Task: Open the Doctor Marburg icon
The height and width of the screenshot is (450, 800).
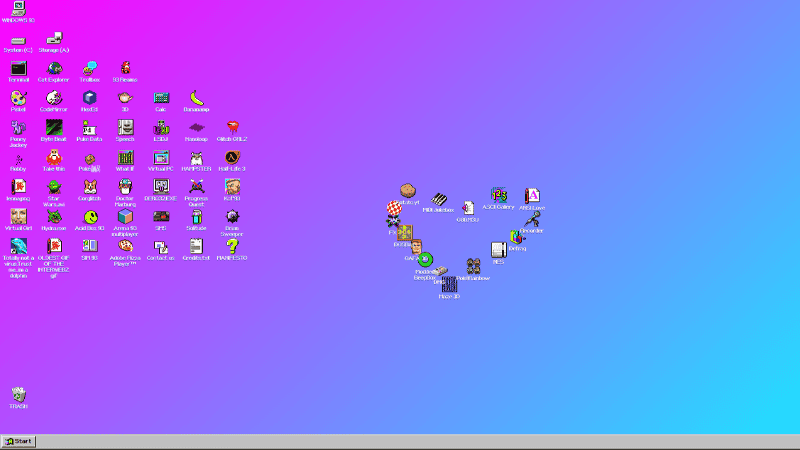Action: tap(125, 187)
